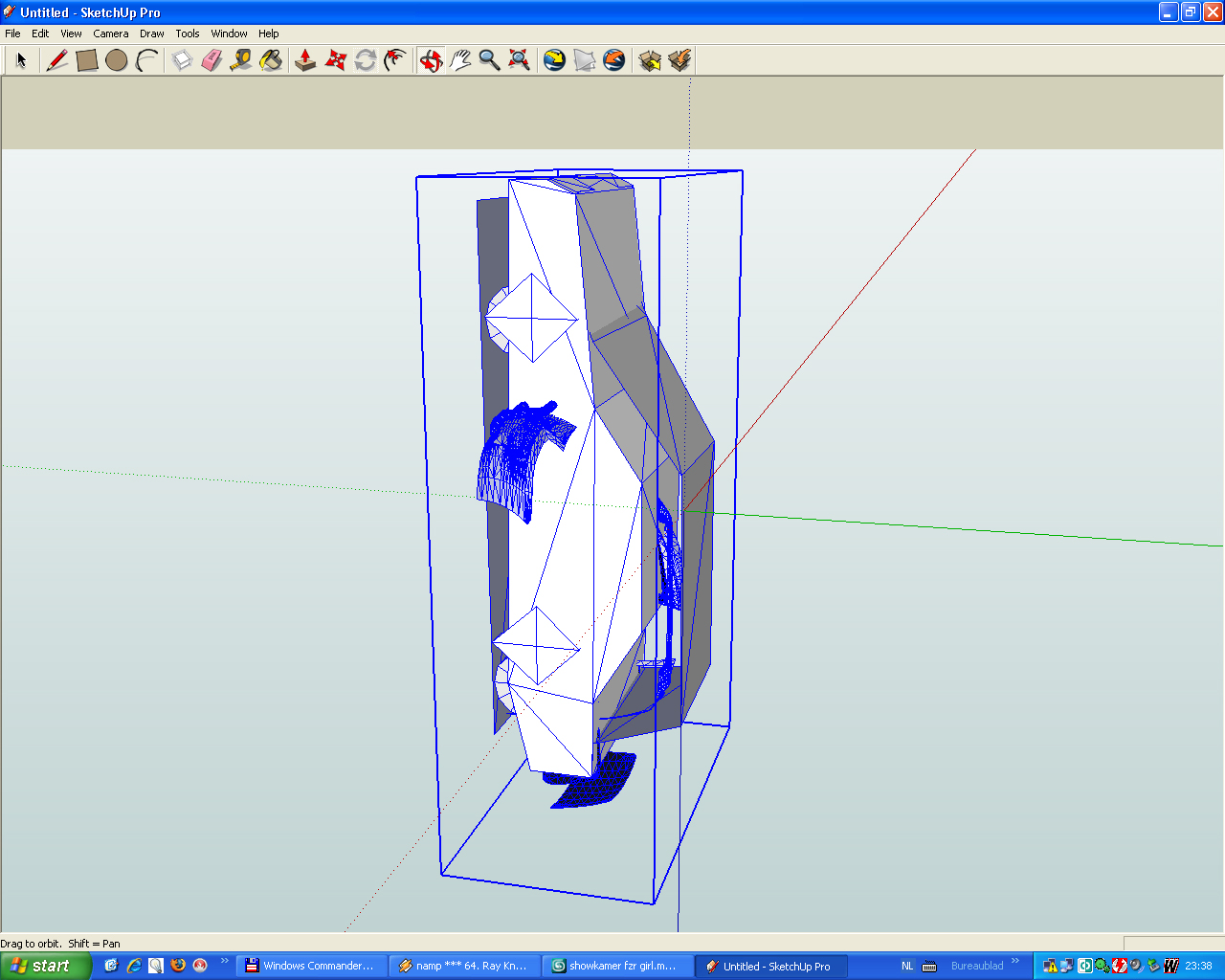Open the File menu
The image size is (1225, 980).
coord(12,33)
